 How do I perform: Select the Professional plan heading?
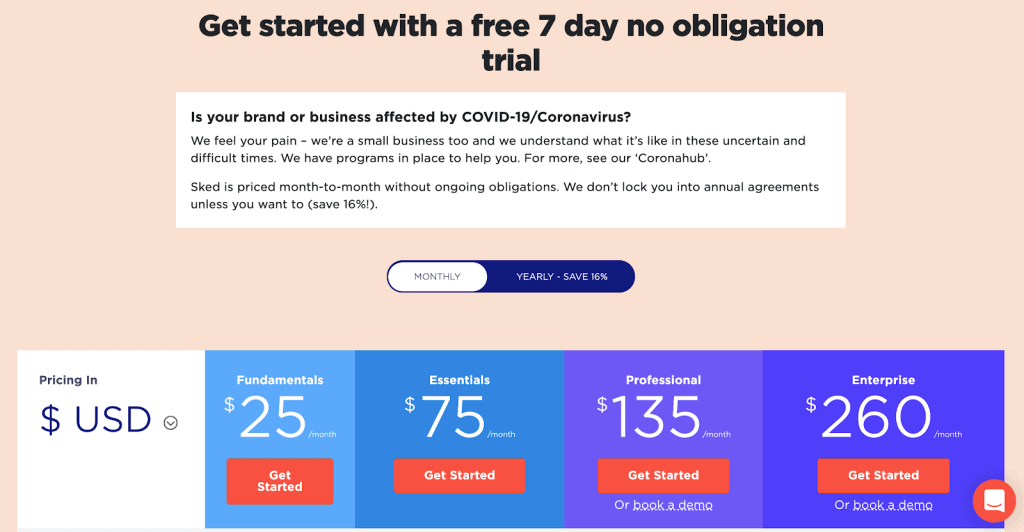664,380
